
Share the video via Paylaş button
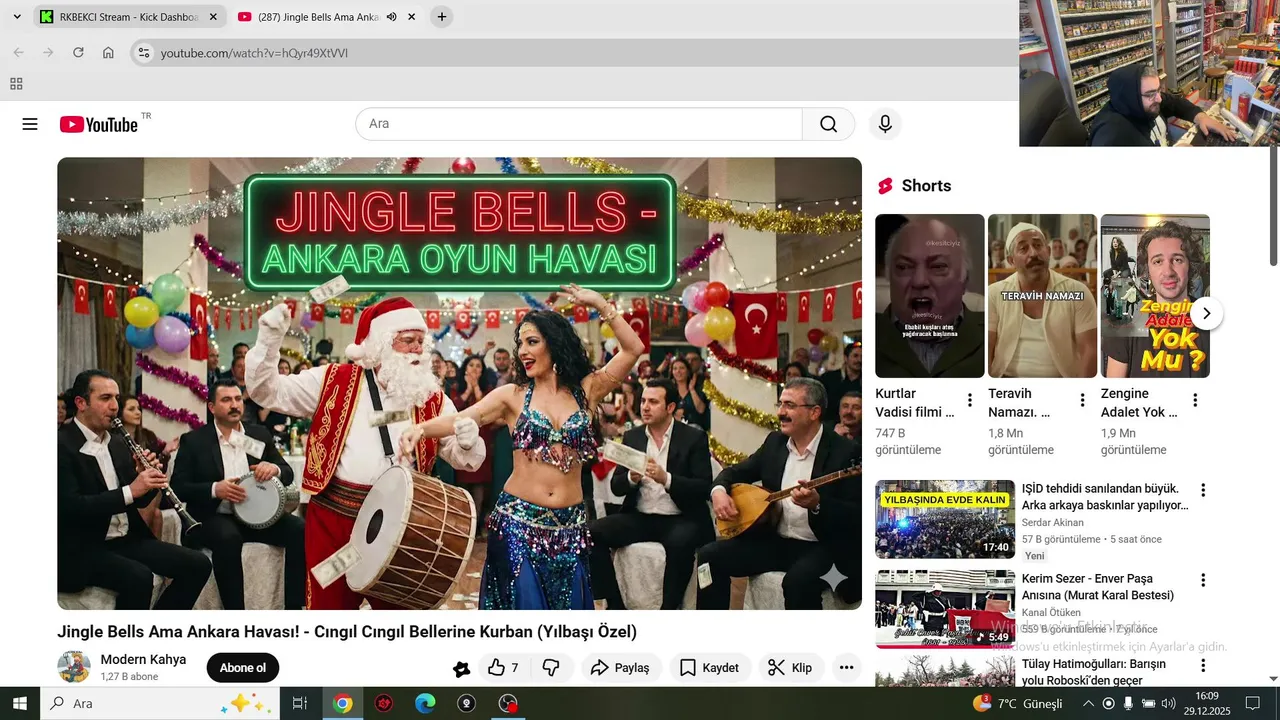click(x=620, y=668)
